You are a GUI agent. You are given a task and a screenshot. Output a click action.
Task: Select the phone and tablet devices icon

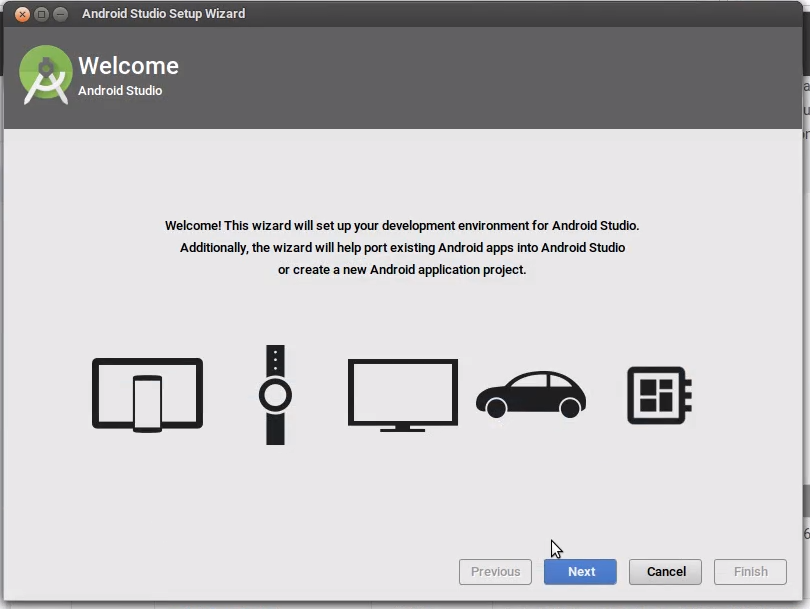point(146,394)
